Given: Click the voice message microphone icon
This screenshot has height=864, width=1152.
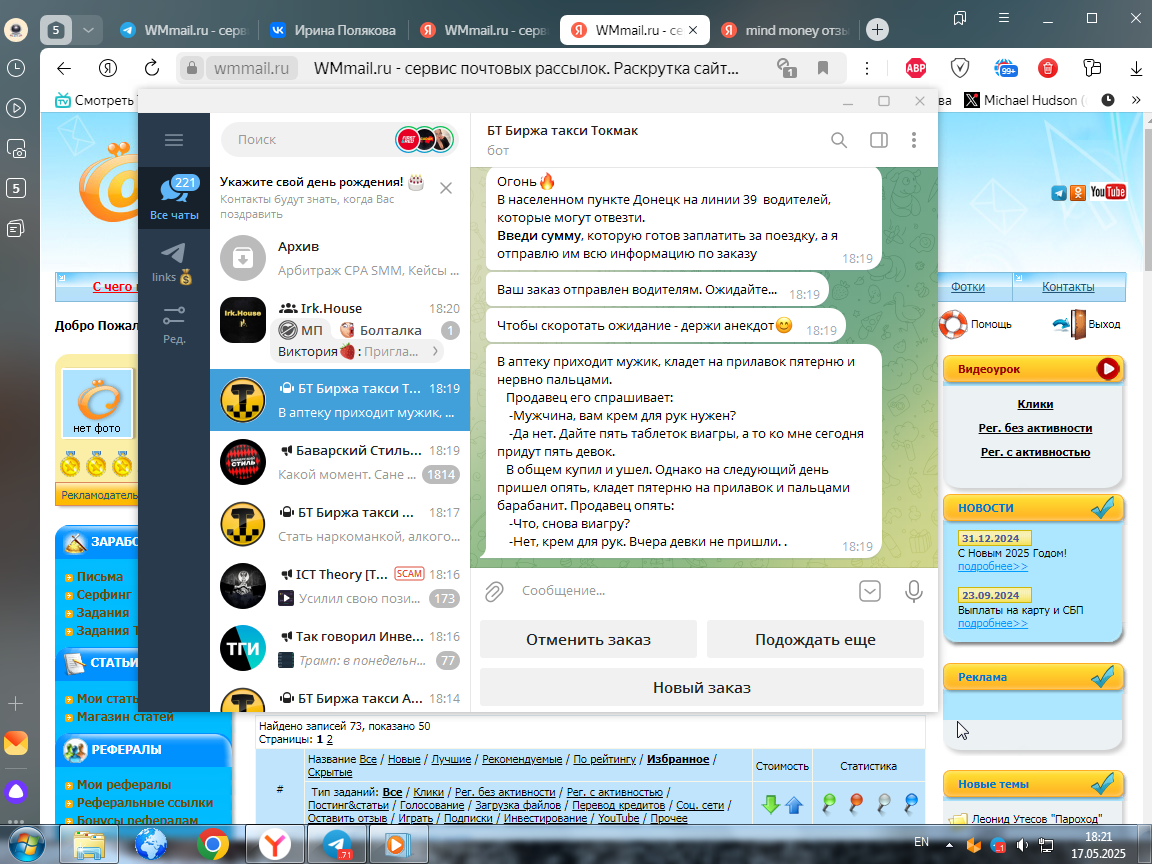Looking at the screenshot, I should [913, 591].
